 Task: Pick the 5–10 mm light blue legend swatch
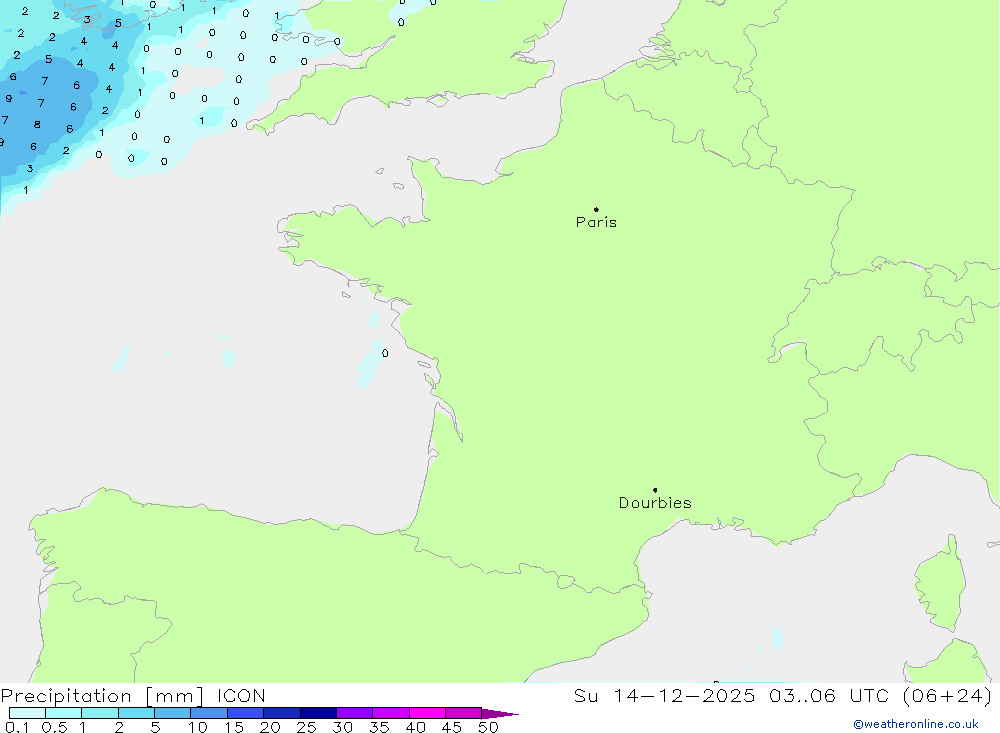tap(173, 713)
